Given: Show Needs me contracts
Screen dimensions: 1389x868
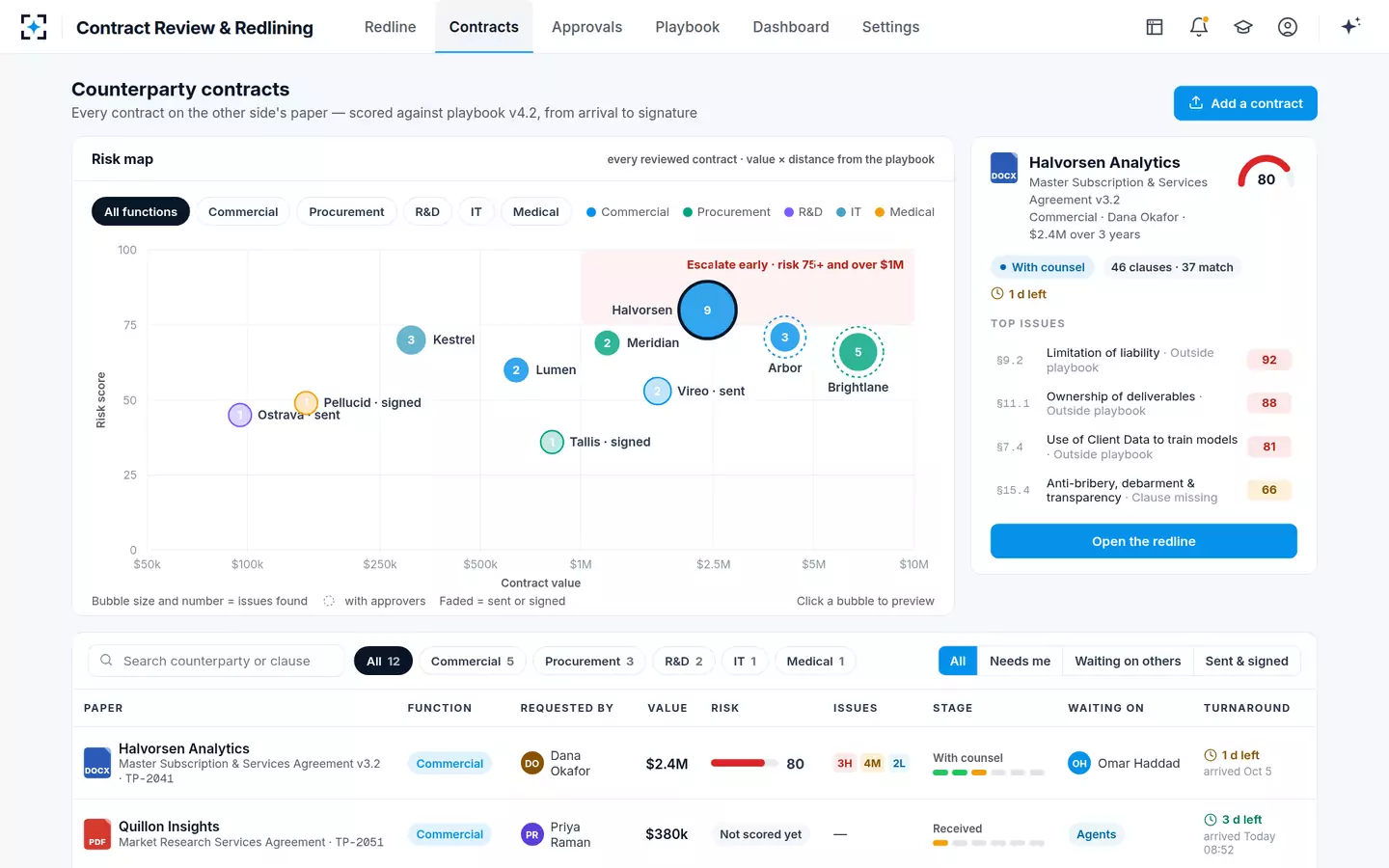Looking at the screenshot, I should click(1020, 661).
